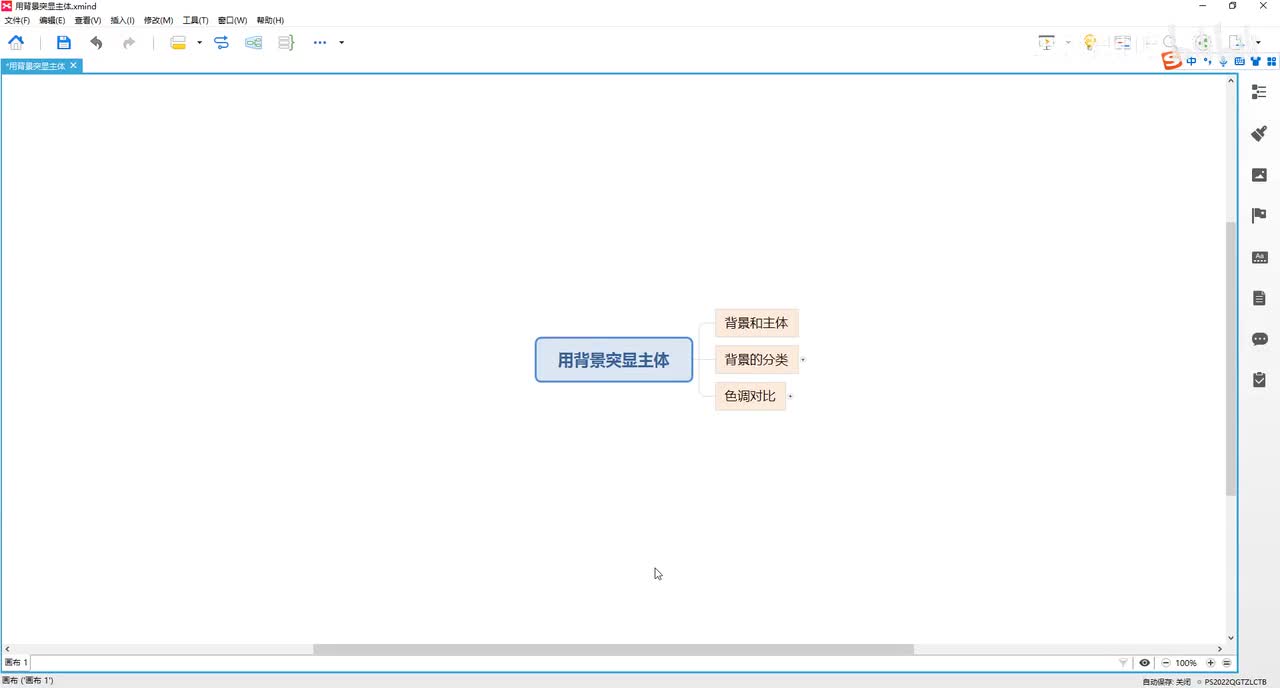Screen dimensions: 1280x688
Task: Open the 查看(V) menu
Action: pos(88,20)
